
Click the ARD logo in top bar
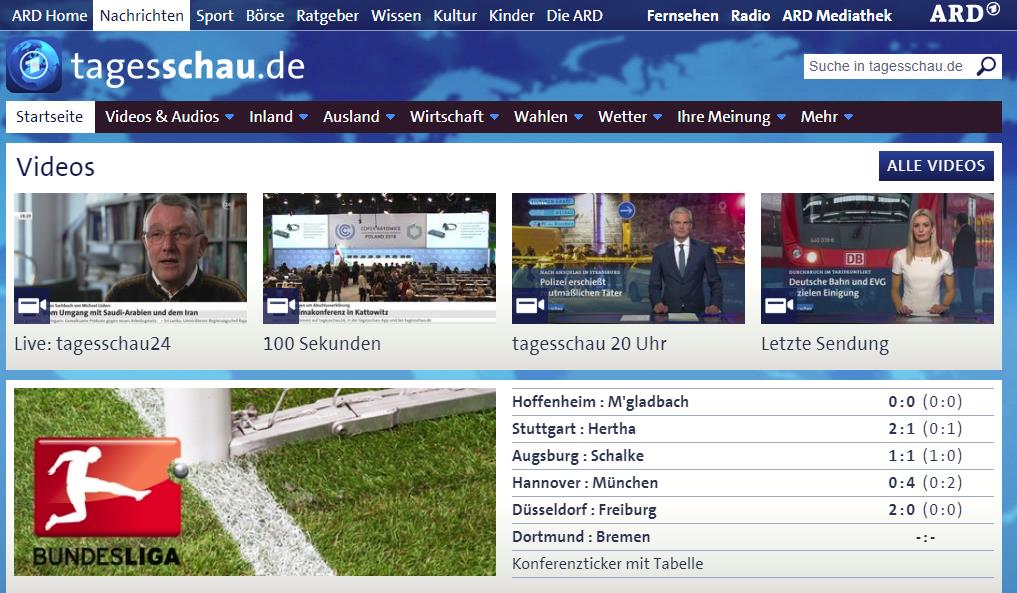pos(964,13)
